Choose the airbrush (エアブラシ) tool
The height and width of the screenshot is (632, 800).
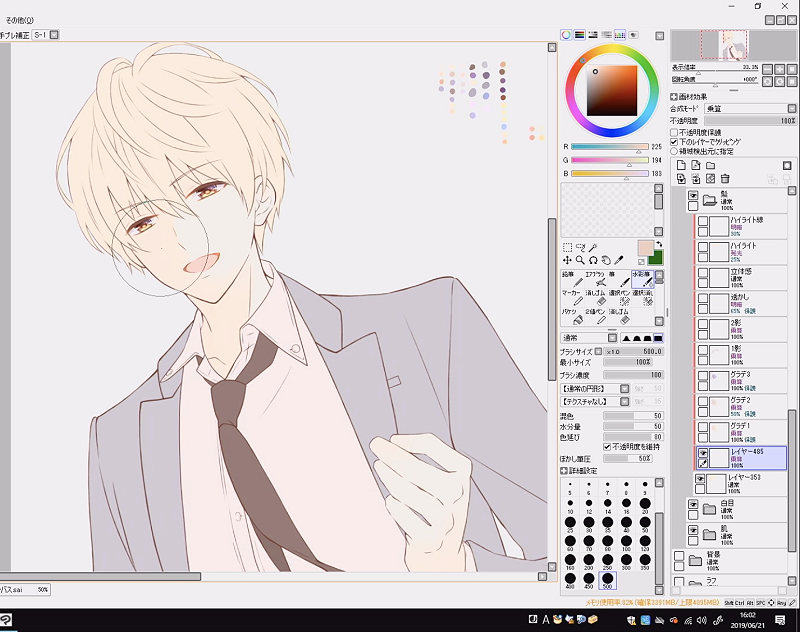(x=596, y=279)
